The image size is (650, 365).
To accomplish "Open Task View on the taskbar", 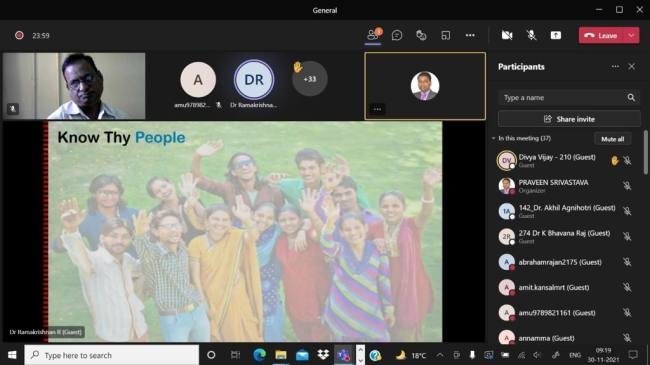I will (x=235, y=355).
